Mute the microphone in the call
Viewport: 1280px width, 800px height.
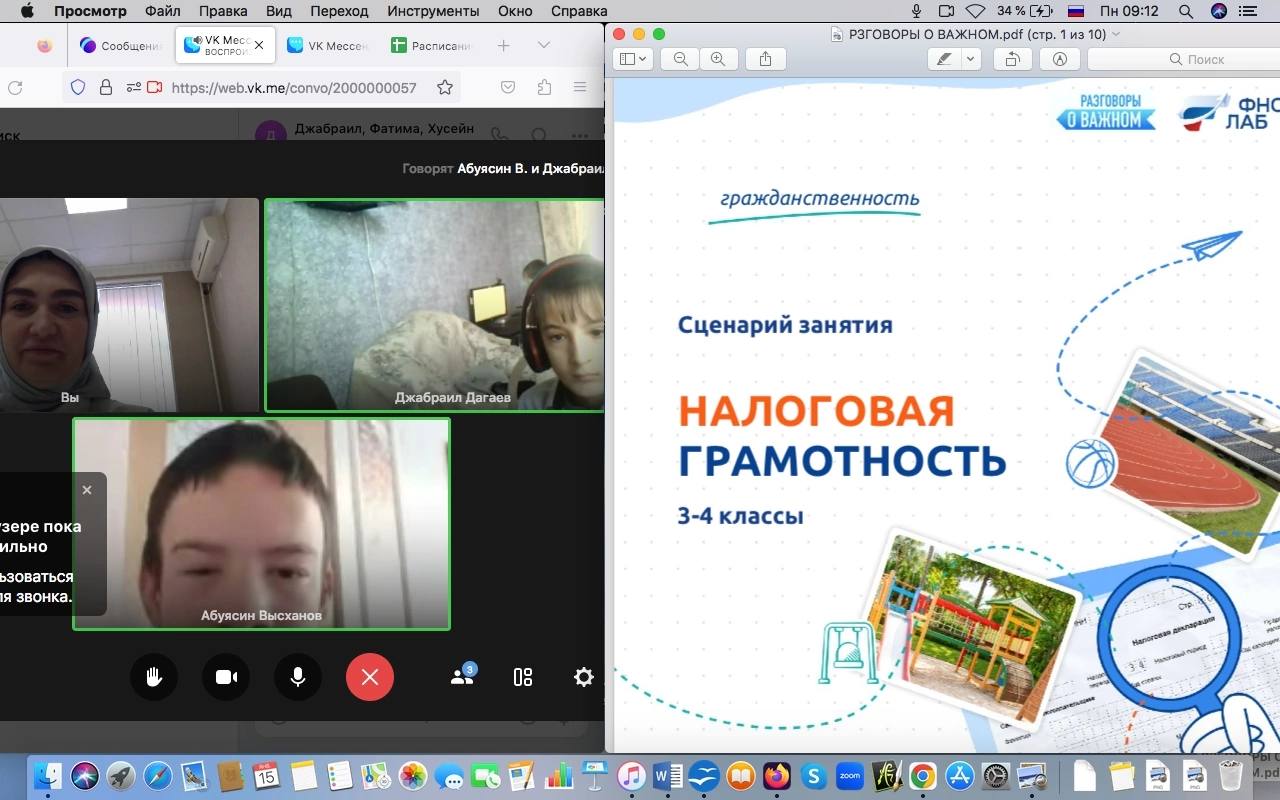tap(298, 677)
